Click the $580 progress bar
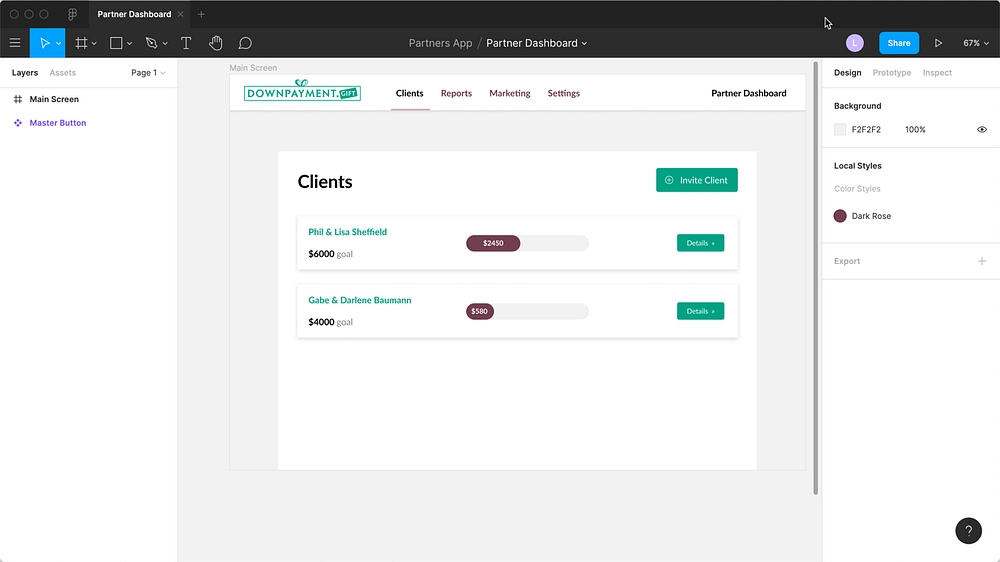1000x562 pixels. tap(527, 311)
